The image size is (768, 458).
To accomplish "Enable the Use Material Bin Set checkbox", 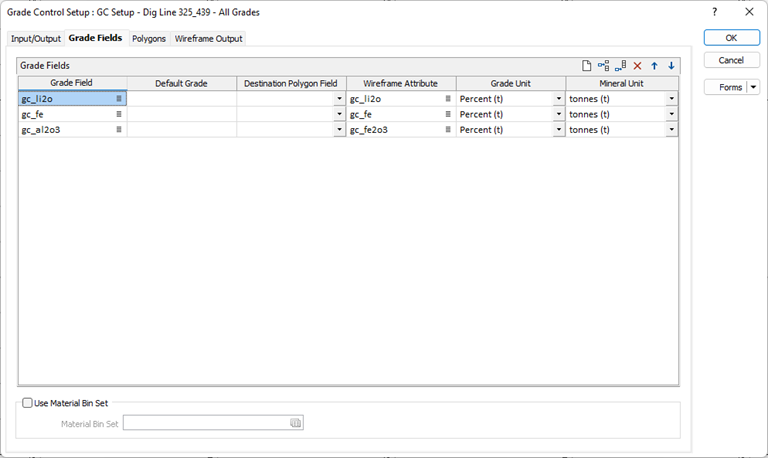I will tap(27, 403).
